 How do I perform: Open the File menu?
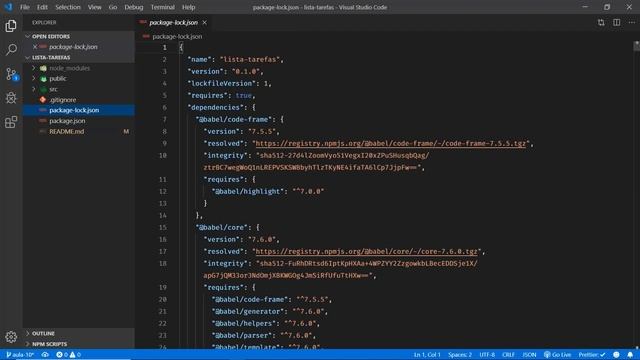(25, 7)
